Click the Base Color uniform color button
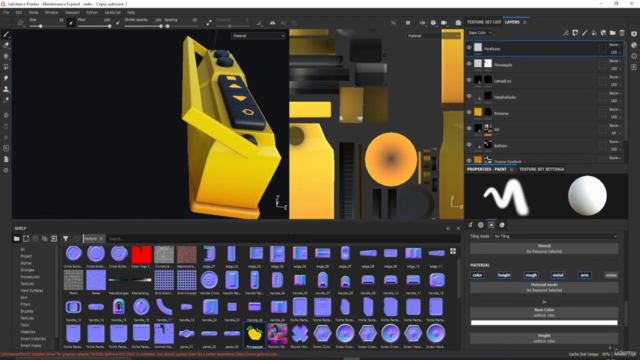The width and height of the screenshot is (640, 360). tap(544, 312)
